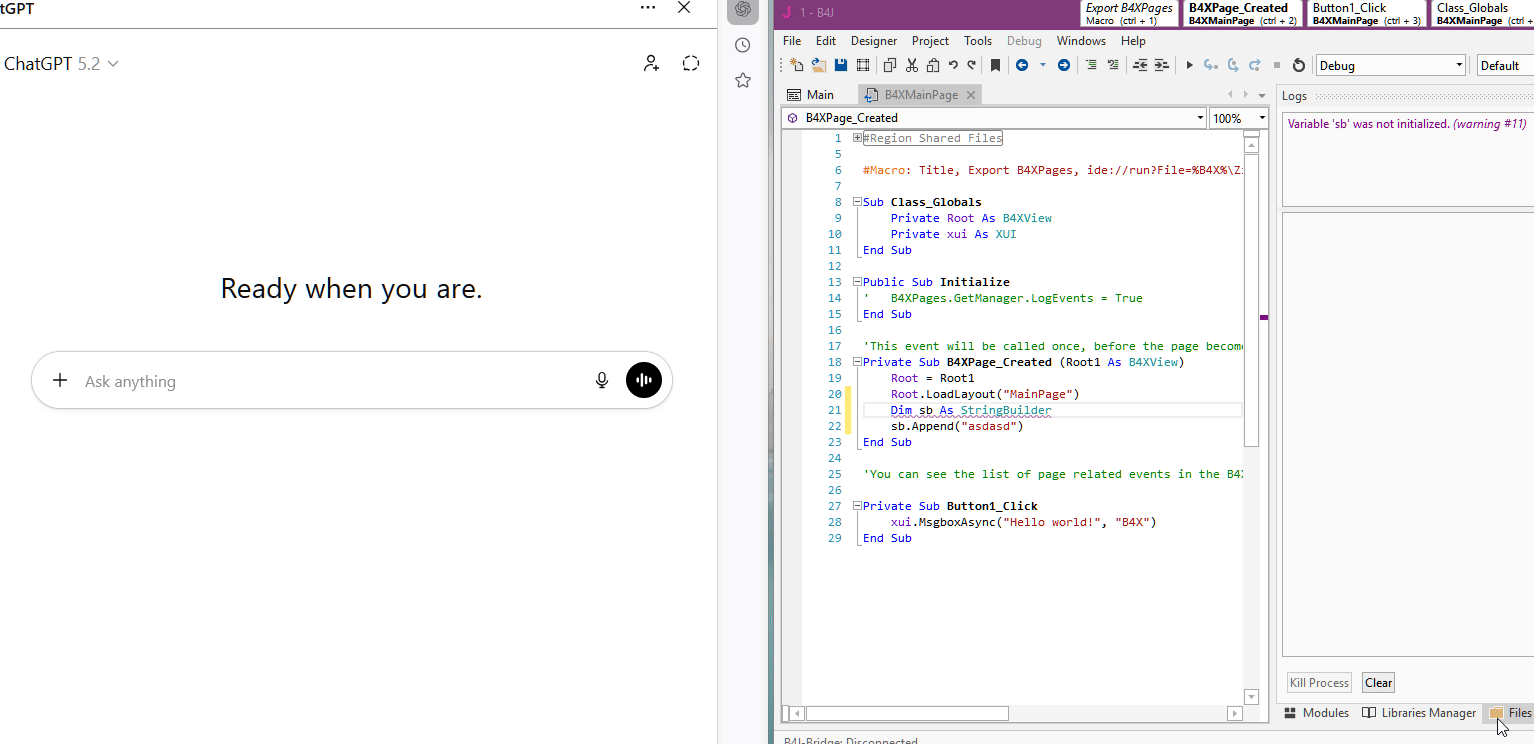The image size is (1534, 744).
Task: Switch to the Libraries Manager tab
Action: pos(1419,713)
